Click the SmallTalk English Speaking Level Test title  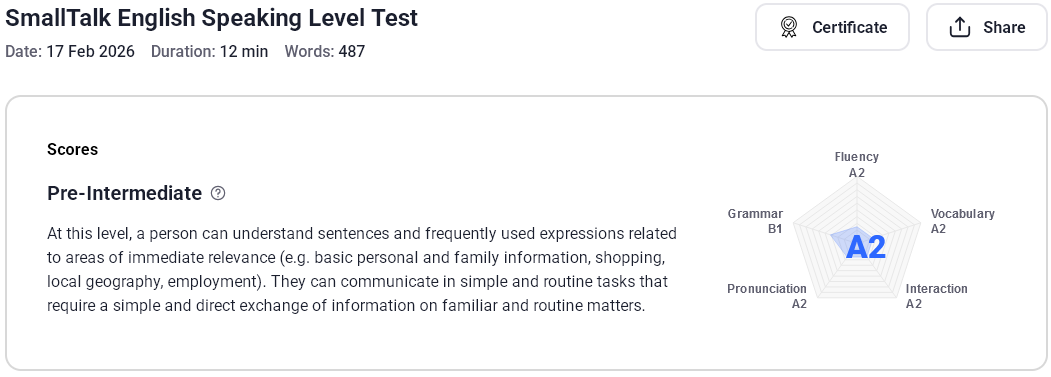(x=212, y=18)
